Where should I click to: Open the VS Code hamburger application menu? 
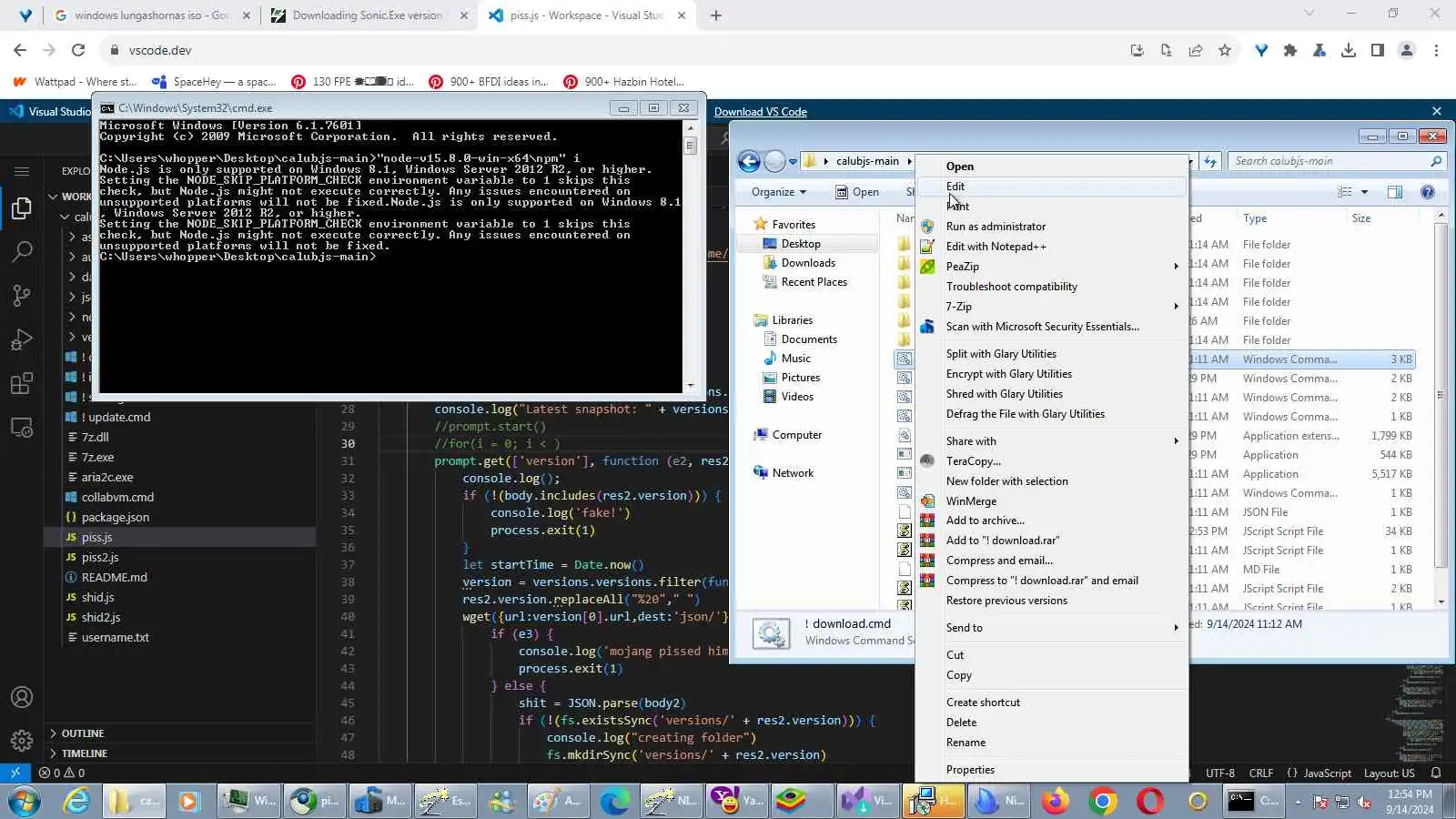coord(22,171)
